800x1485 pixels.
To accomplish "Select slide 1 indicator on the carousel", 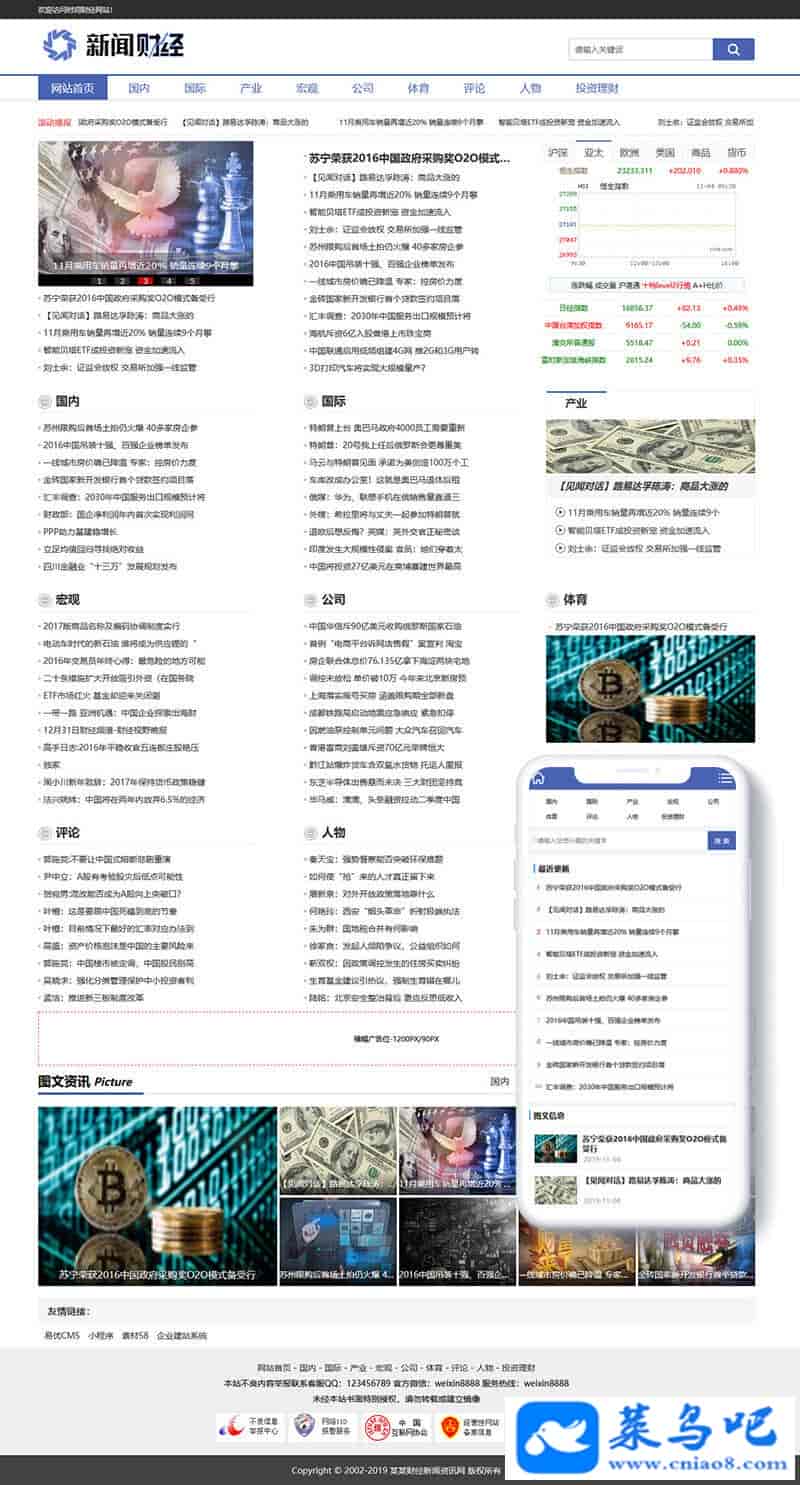I will tap(99, 282).
